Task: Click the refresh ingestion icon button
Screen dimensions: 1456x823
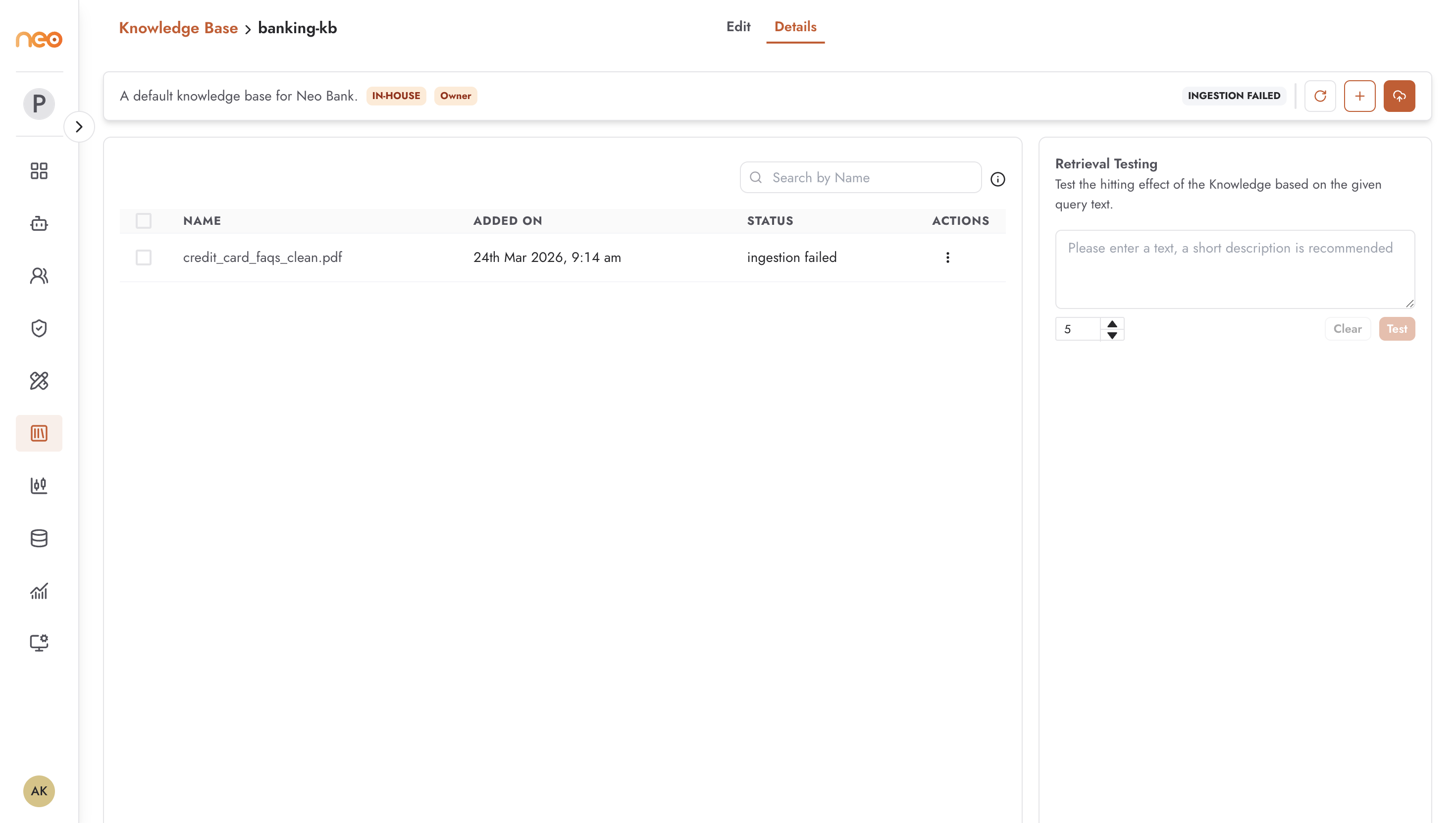Action: click(x=1320, y=96)
